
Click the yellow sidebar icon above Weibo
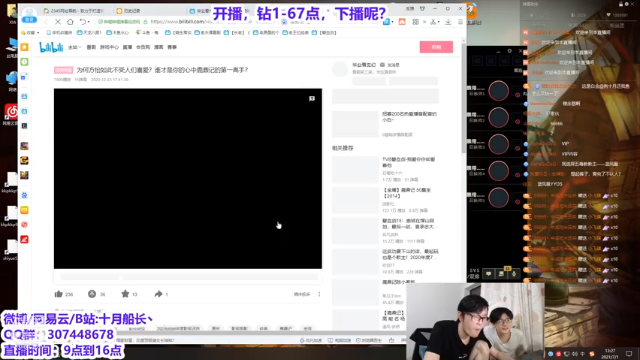tap(24, 210)
